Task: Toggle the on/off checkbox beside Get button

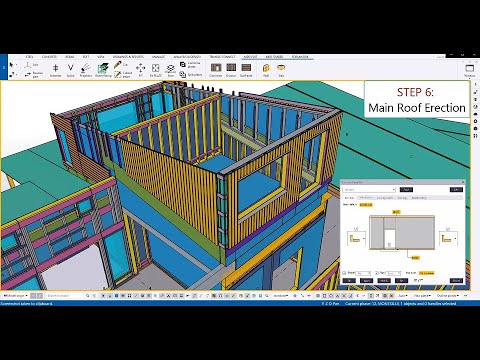Action: click(x=415, y=280)
